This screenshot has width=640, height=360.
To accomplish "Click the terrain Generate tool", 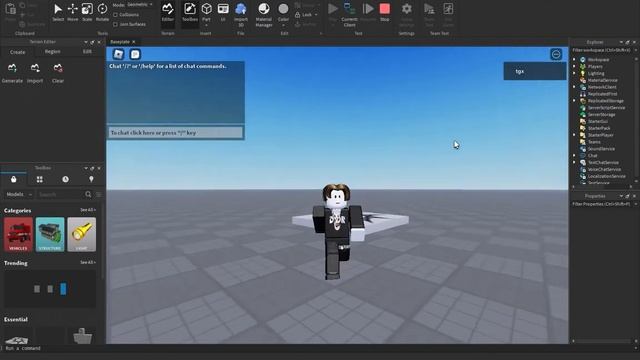I will pos(12,73).
